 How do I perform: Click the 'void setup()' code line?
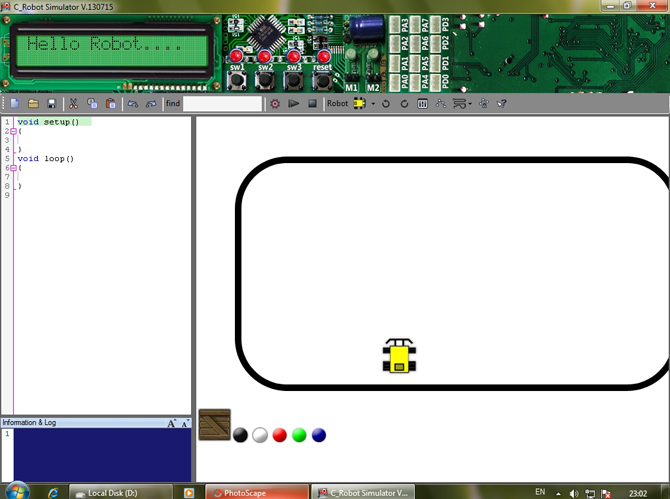pyautogui.click(x=48, y=122)
